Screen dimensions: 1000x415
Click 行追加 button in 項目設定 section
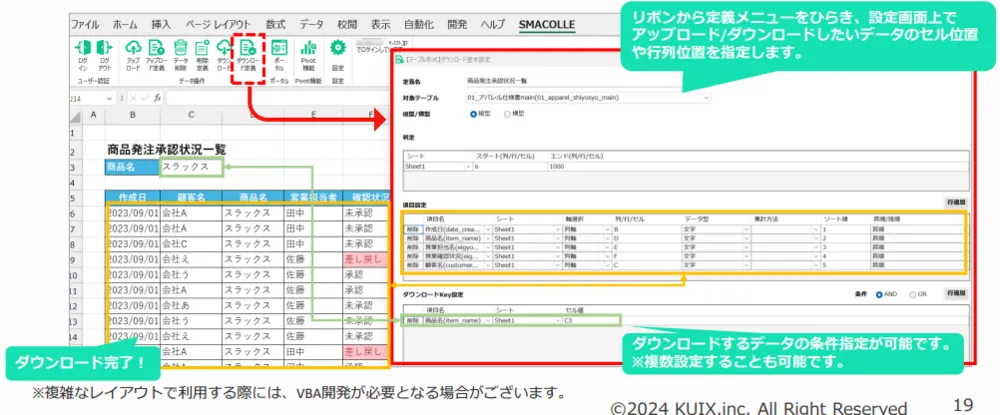pos(956,203)
